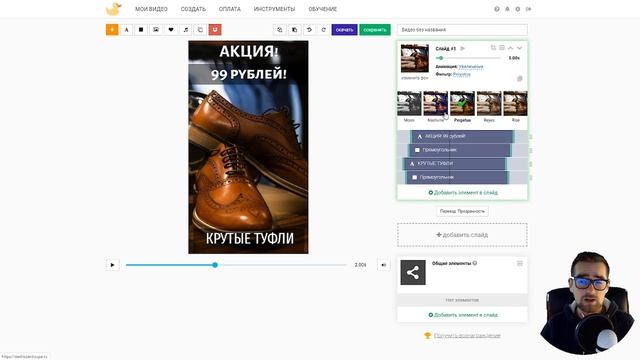This screenshot has width=640, height=360.
Task: Play slide #1 preview
Action: (x=462, y=49)
